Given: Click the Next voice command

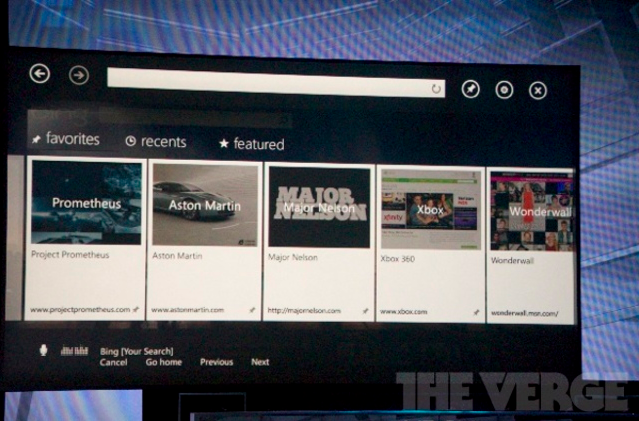Looking at the screenshot, I should coord(260,362).
